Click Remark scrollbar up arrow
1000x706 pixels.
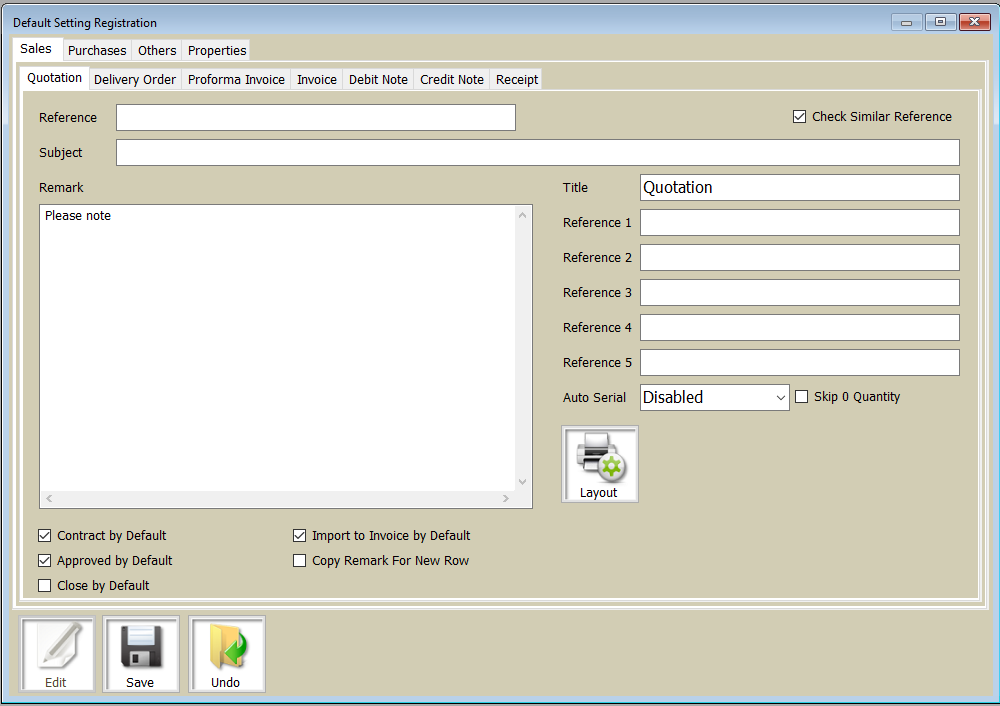click(x=522, y=216)
